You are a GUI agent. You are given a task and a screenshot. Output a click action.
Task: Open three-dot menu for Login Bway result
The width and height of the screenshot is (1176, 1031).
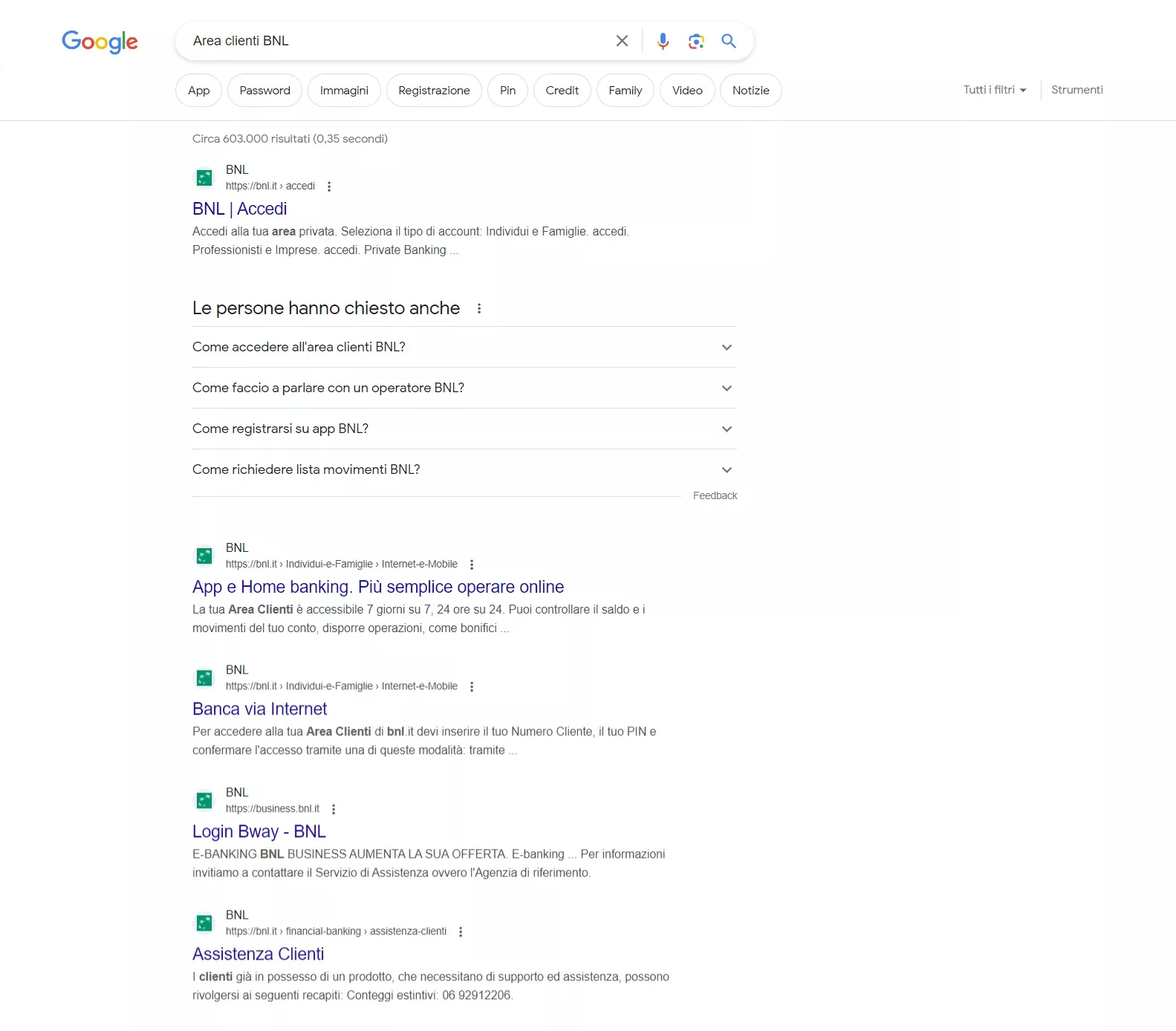pos(334,810)
